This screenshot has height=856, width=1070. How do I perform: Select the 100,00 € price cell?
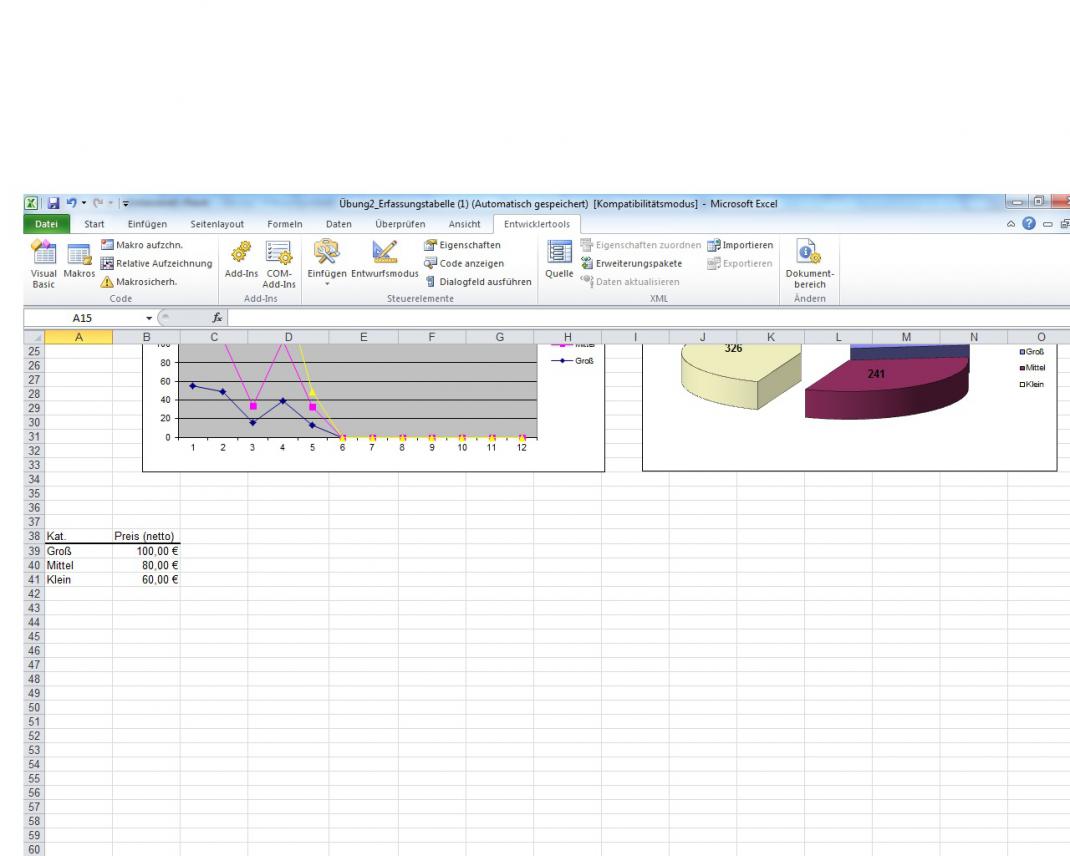coord(146,551)
